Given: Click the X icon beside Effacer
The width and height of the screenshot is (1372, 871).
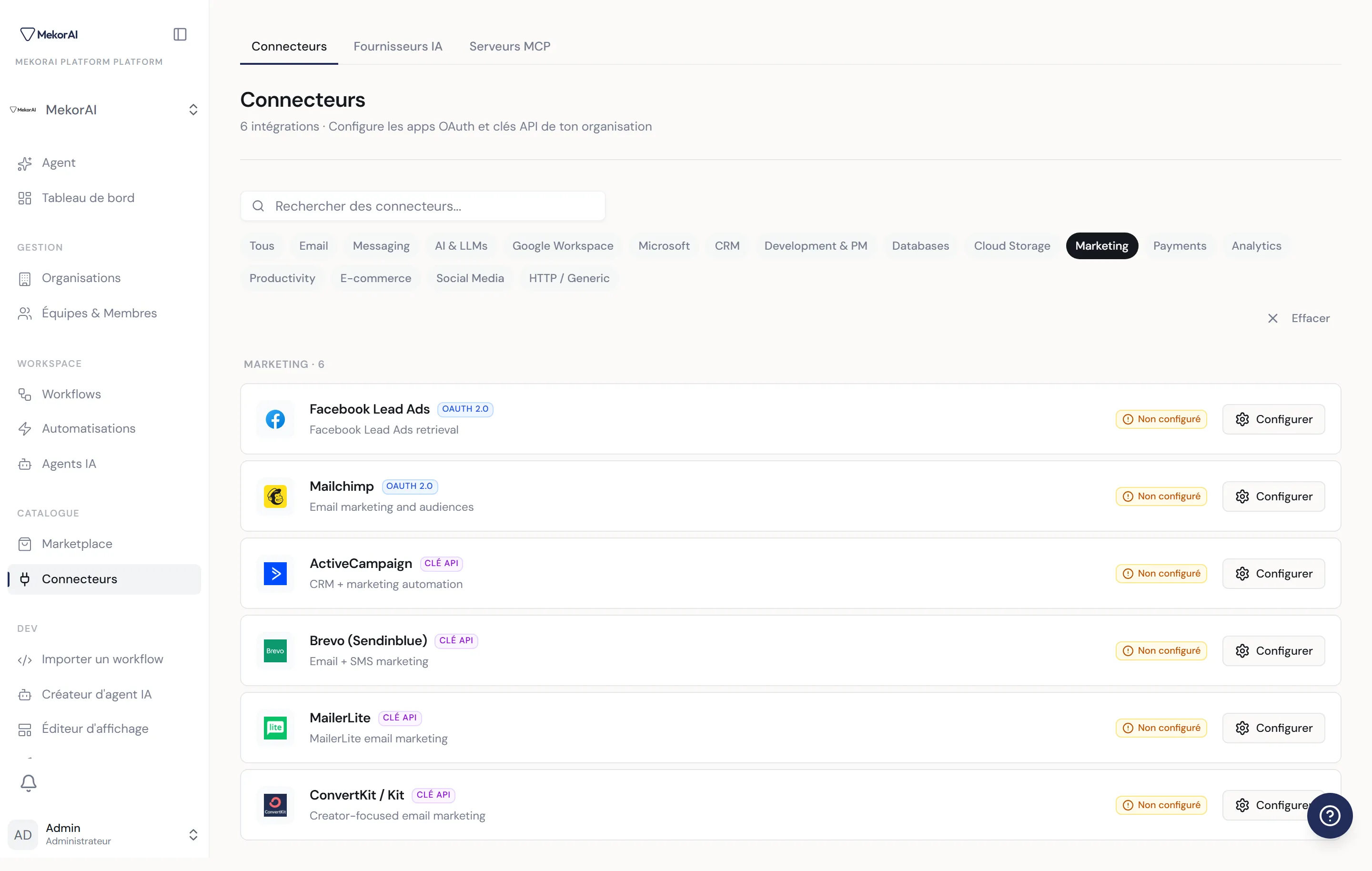Looking at the screenshot, I should [x=1273, y=318].
